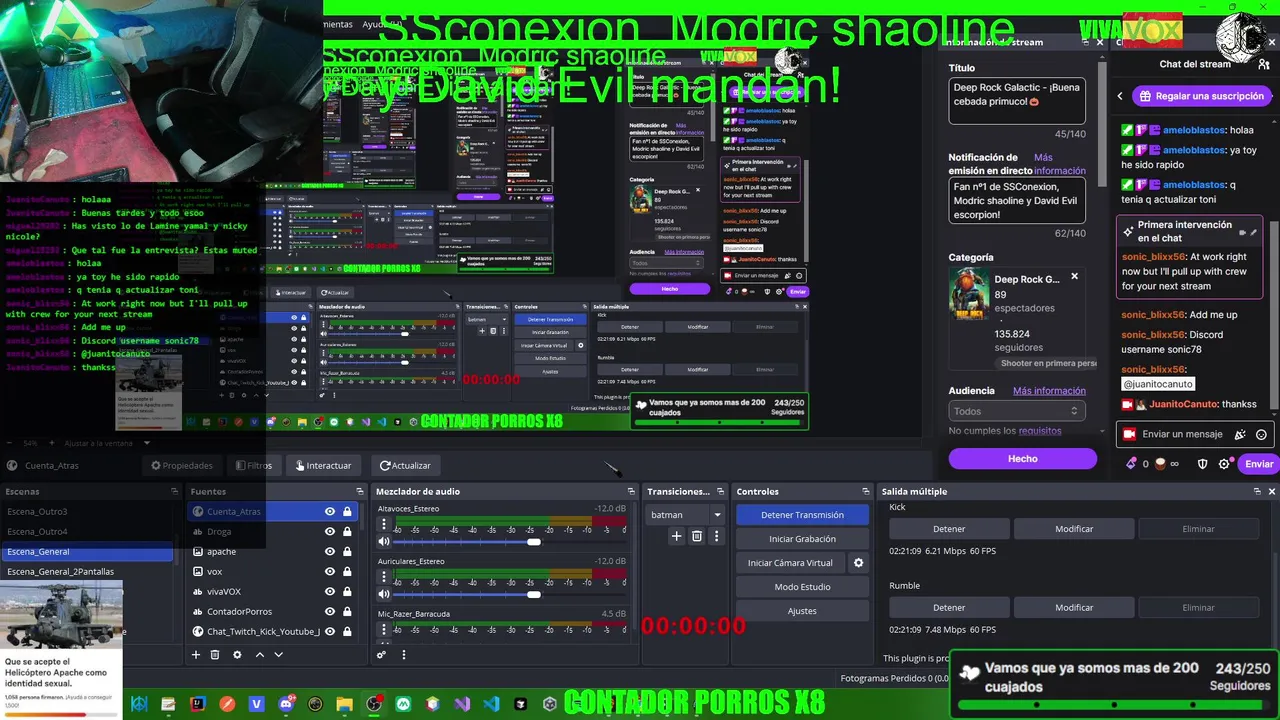This screenshot has width=1280, height=720.
Task: Delete selected source with the Fuentes trash icon
Action: tap(214, 654)
